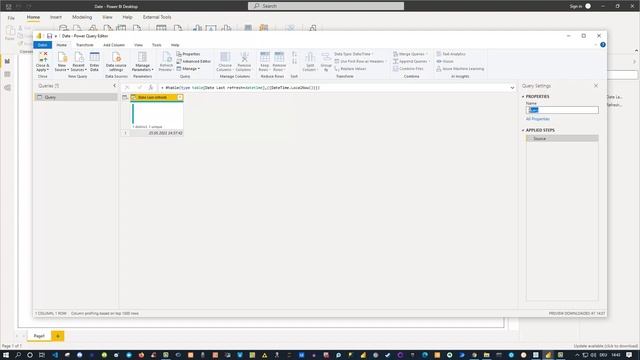Viewport: 640px width, 360px height.
Task: Click the table icon left of column header
Action: pos(125,97)
